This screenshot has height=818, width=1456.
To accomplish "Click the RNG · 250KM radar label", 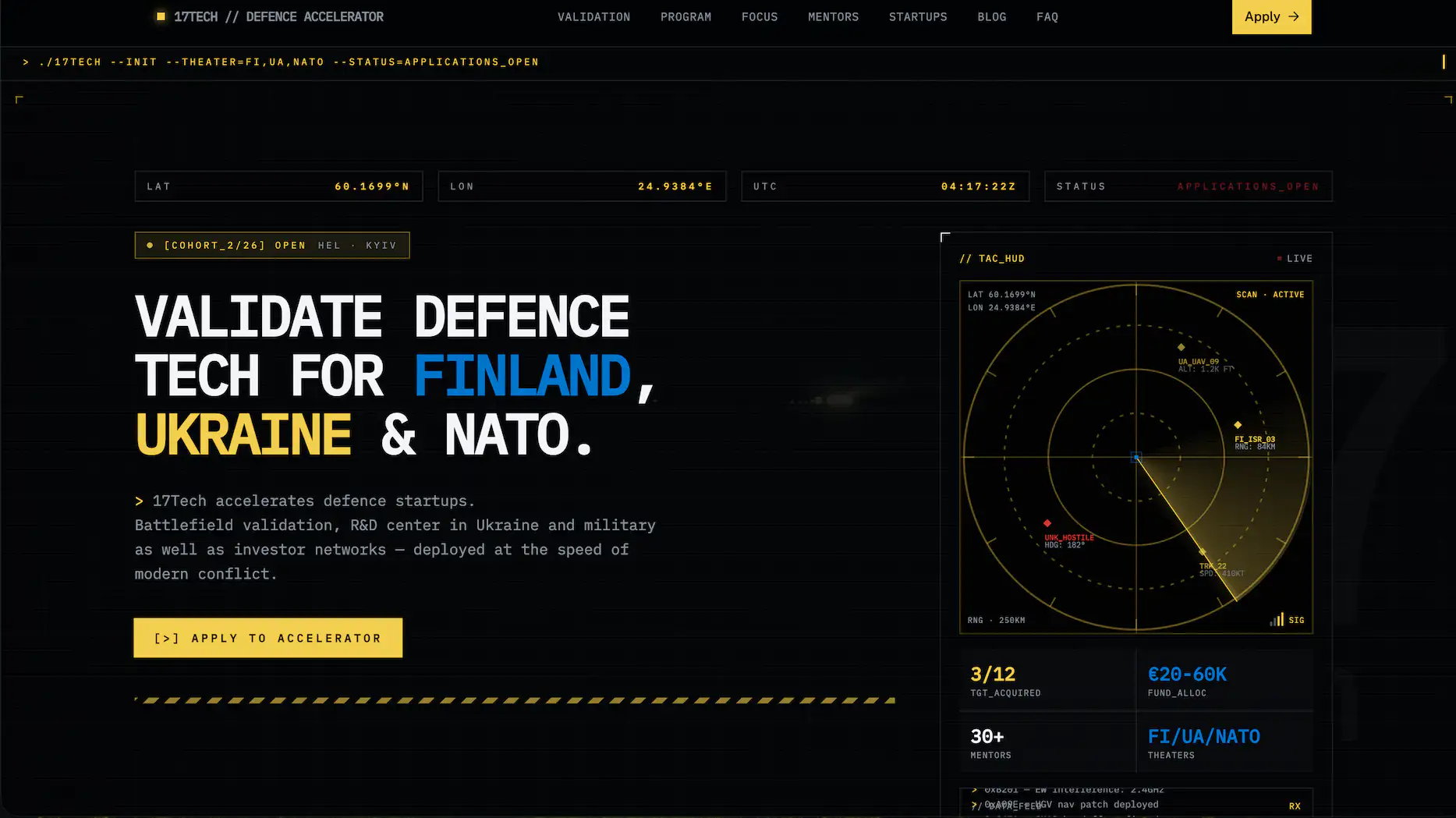I will 996,620.
